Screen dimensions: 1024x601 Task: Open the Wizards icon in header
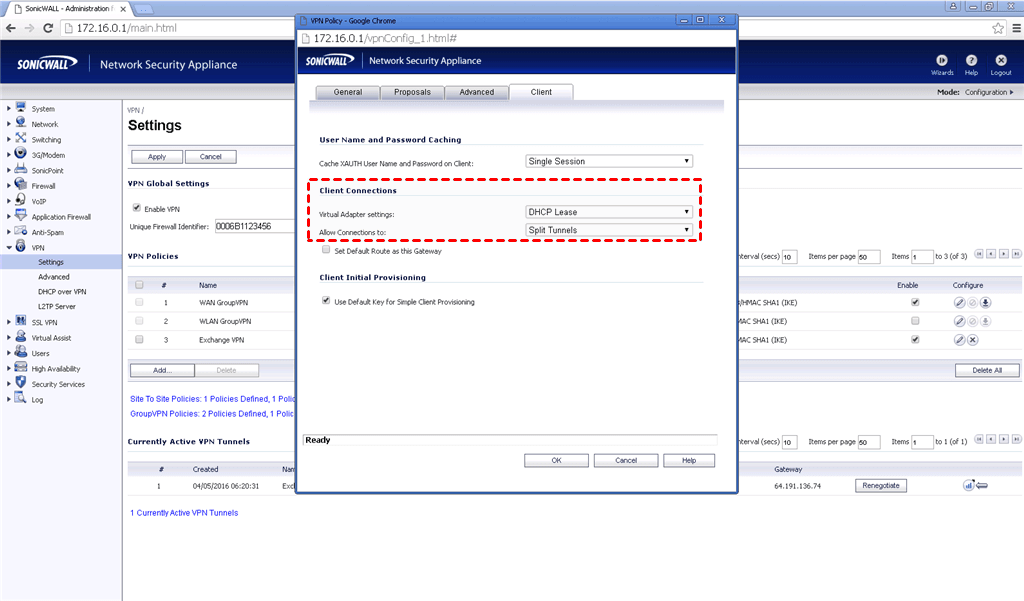pyautogui.click(x=942, y=61)
